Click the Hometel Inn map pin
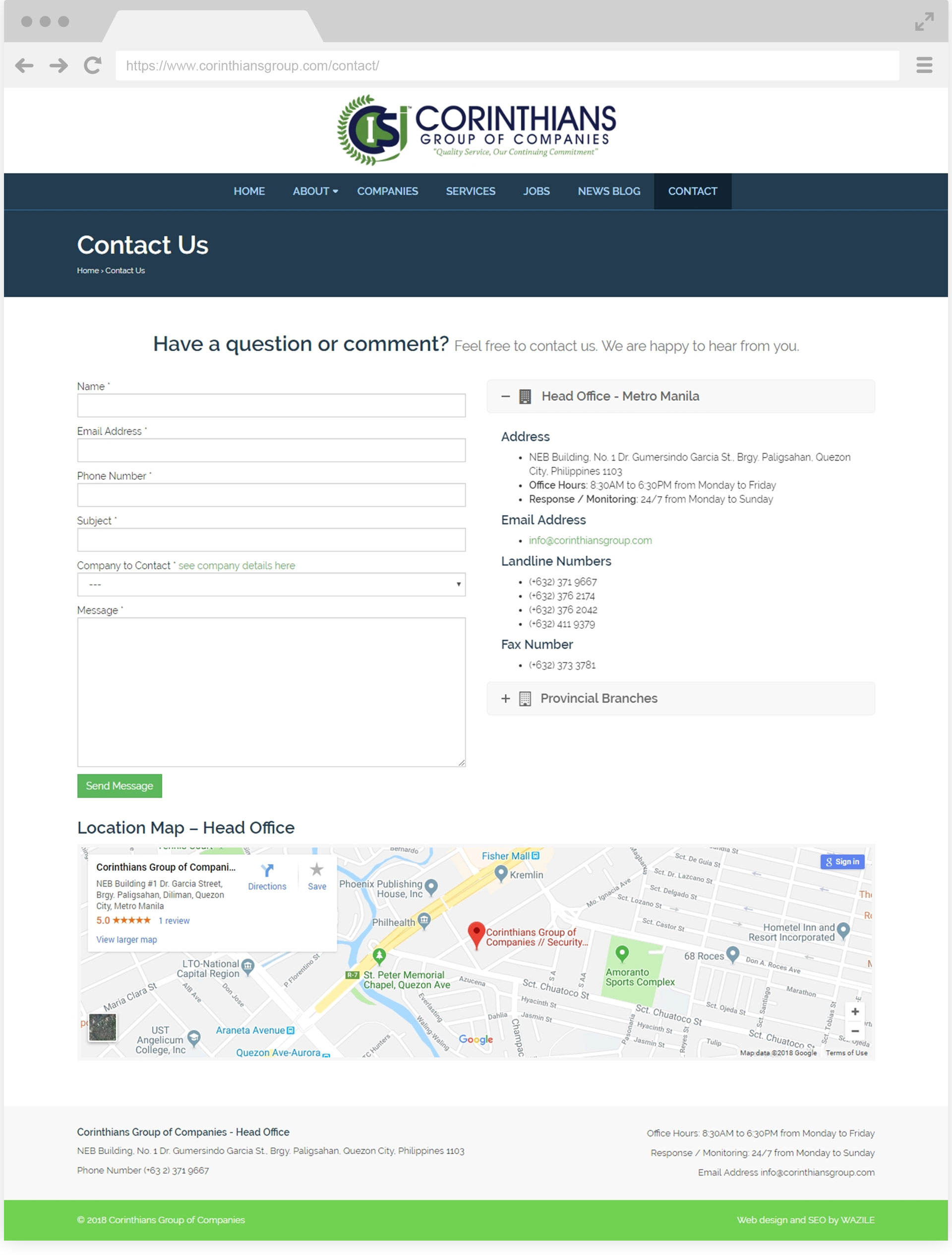 pos(843,931)
